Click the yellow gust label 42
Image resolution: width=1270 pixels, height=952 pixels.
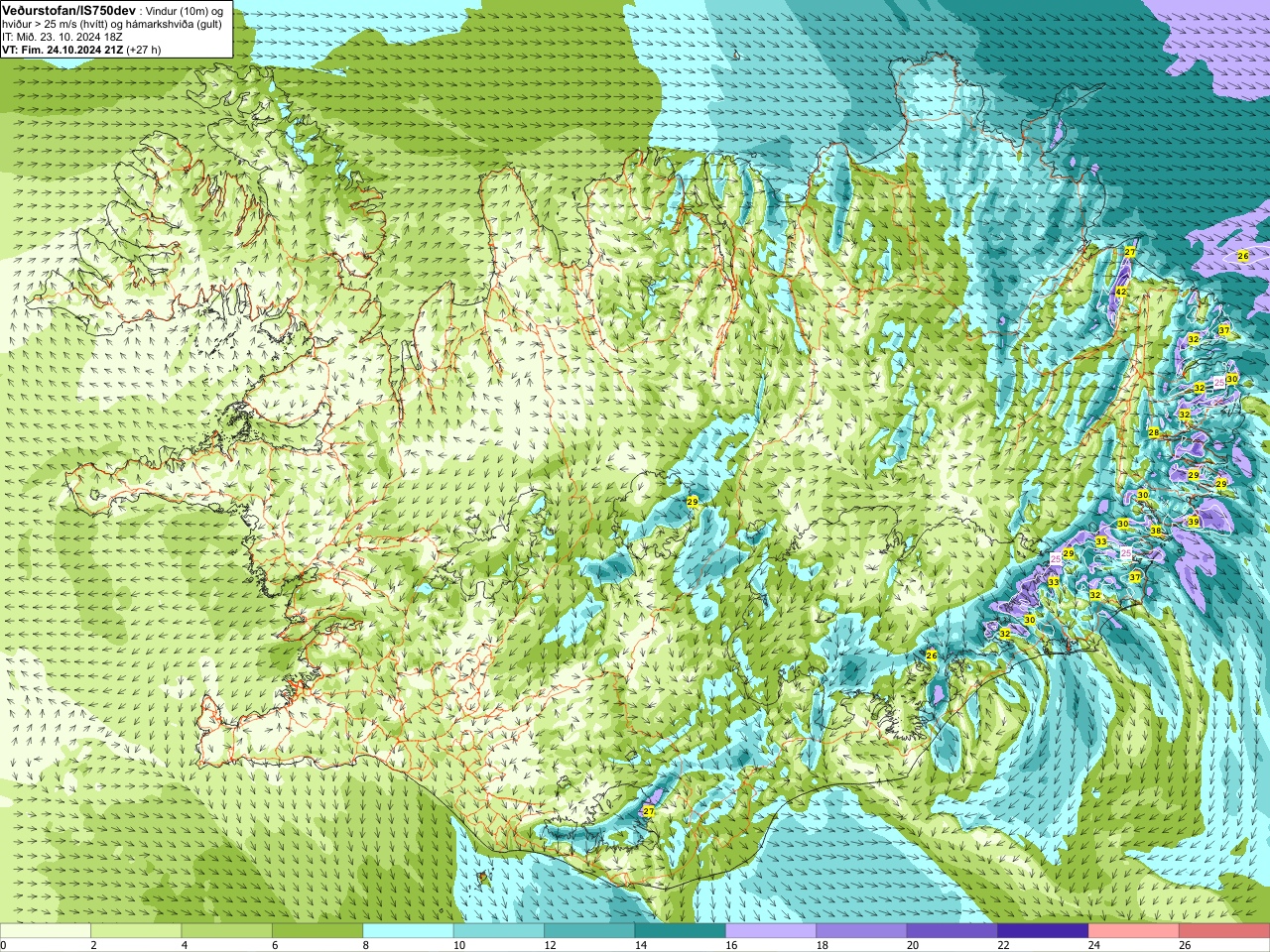click(1120, 293)
